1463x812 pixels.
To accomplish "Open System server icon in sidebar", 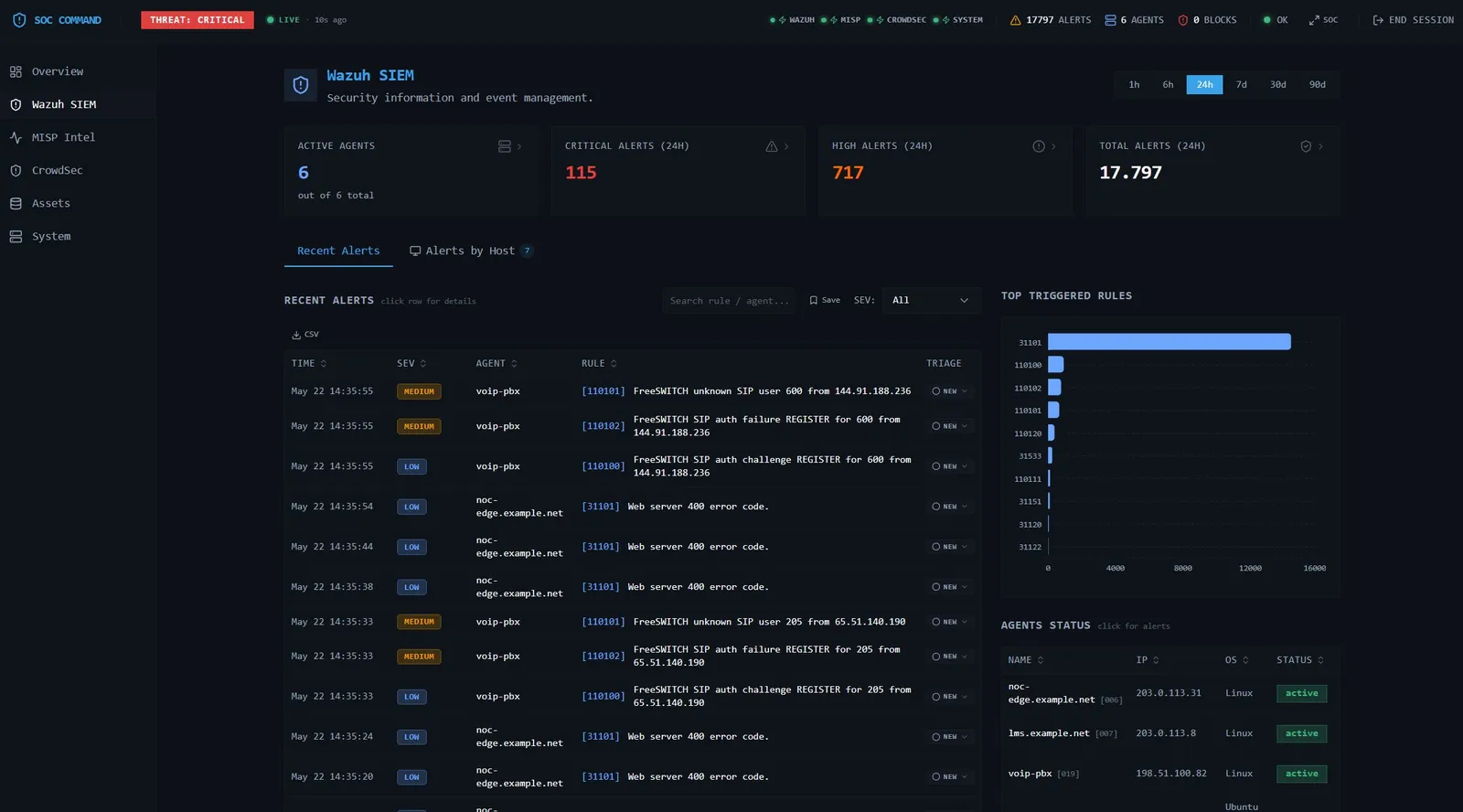I will [x=16, y=236].
